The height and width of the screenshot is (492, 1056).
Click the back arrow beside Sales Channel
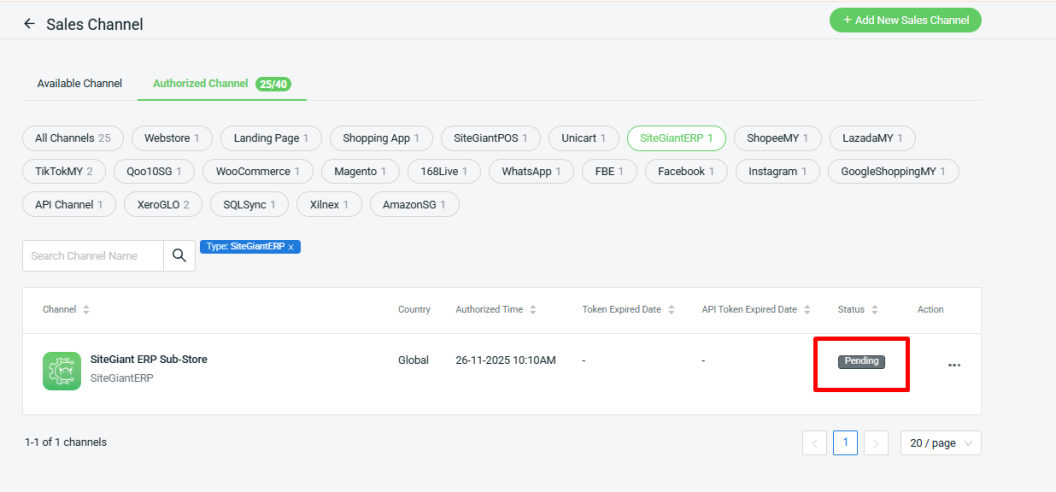tap(29, 24)
